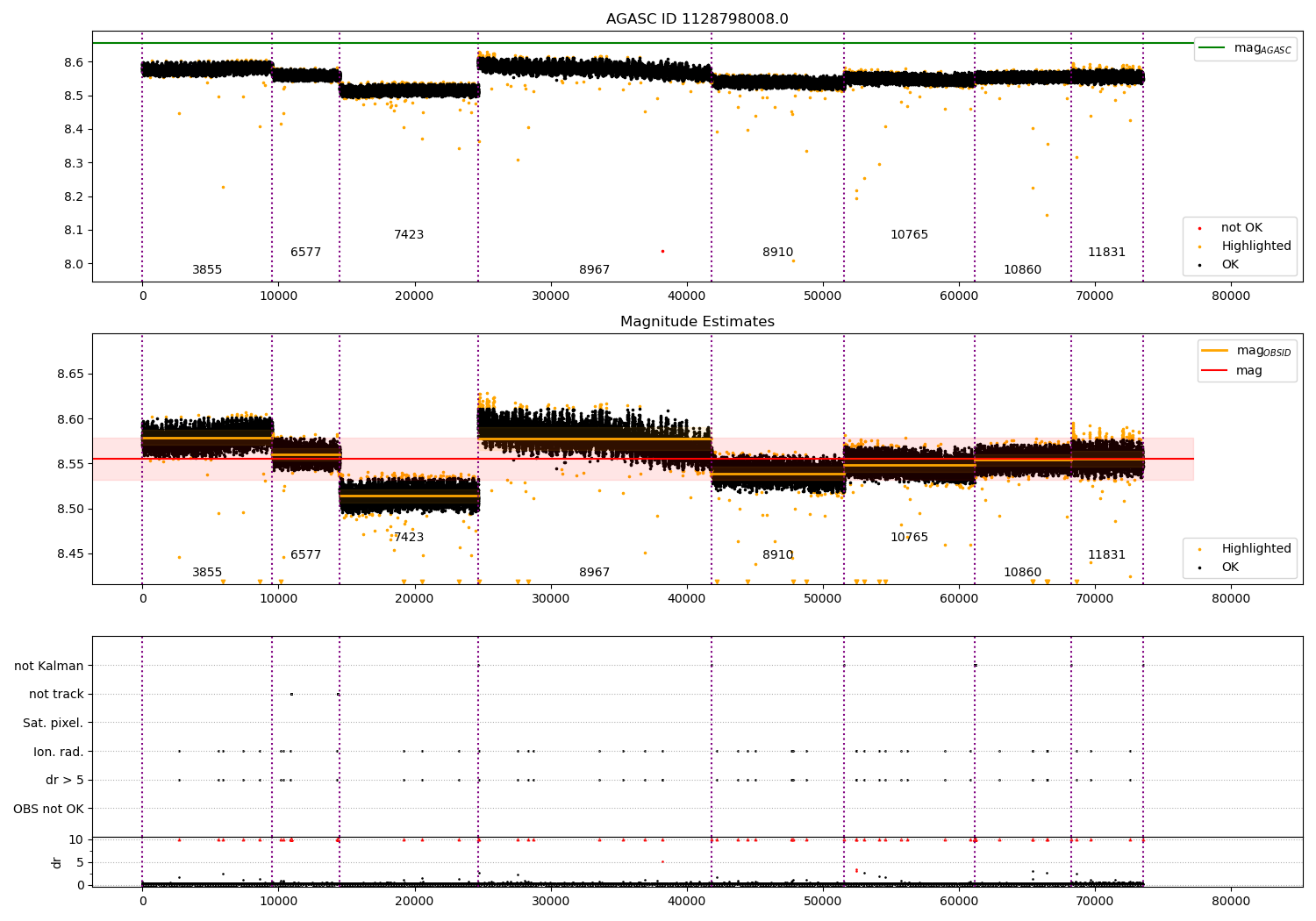Click the red not-OK data point in the top plot

pos(662,251)
